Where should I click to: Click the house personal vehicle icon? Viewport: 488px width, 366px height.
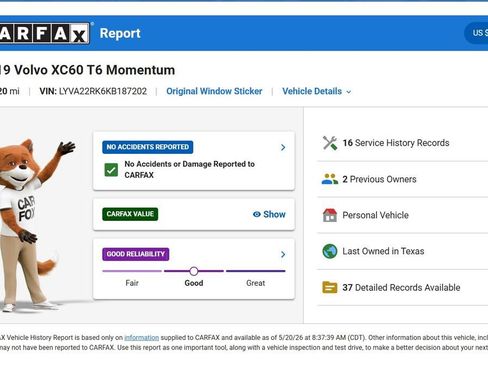(x=330, y=215)
